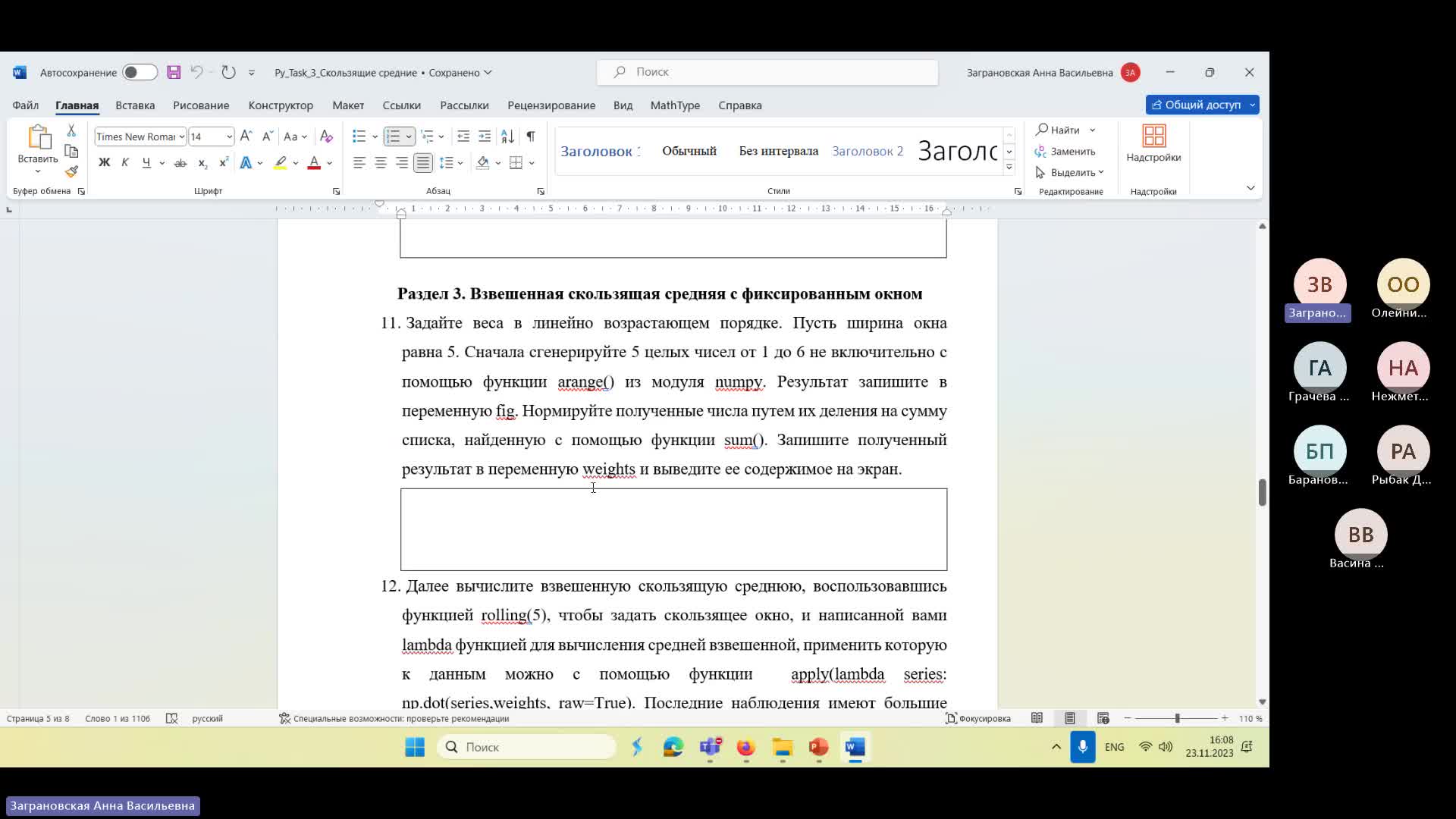Click the Copy icon

(71, 151)
